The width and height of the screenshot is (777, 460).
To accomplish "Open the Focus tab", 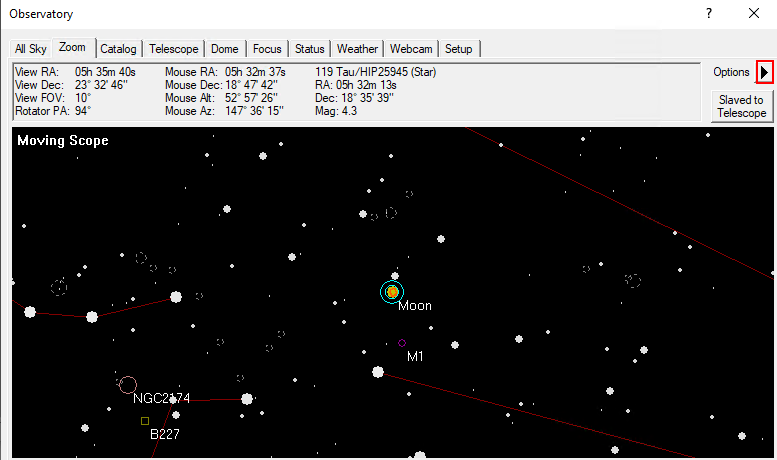I will [267, 49].
